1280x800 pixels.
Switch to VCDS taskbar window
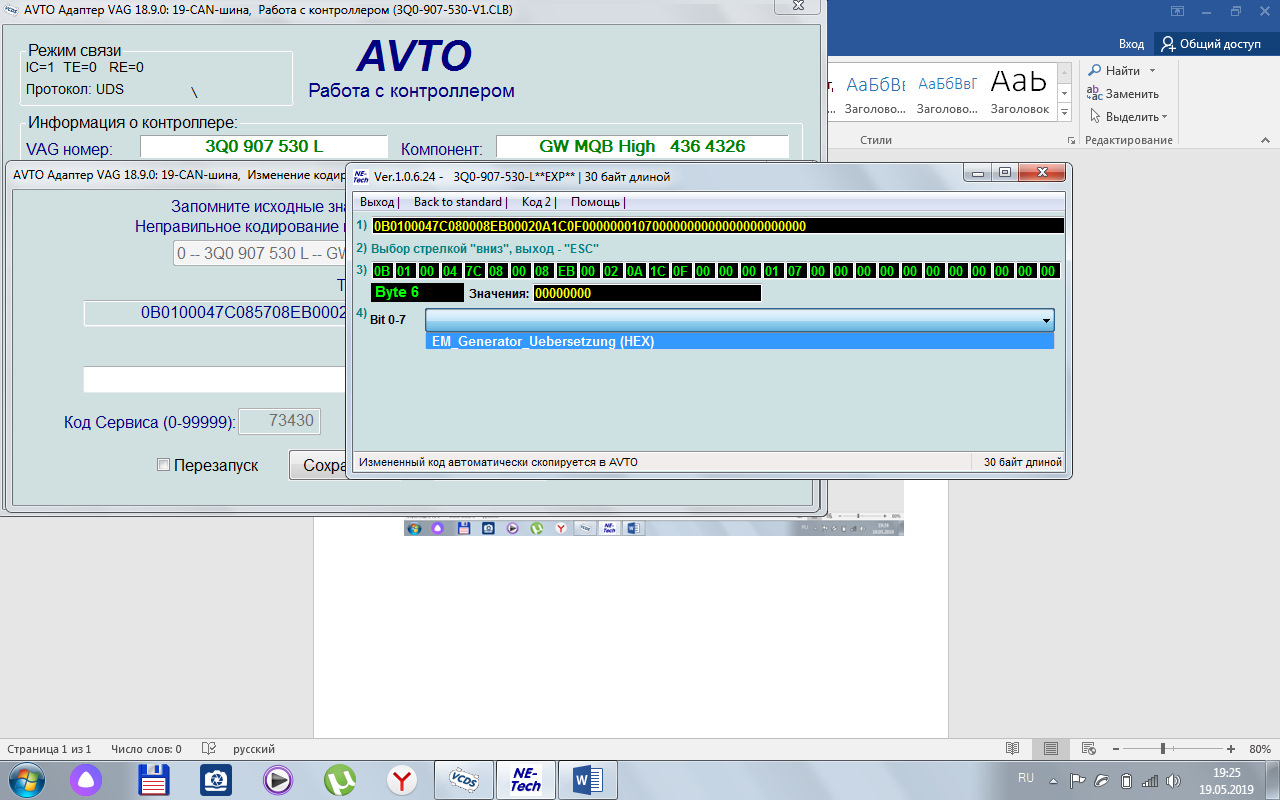coord(464,779)
